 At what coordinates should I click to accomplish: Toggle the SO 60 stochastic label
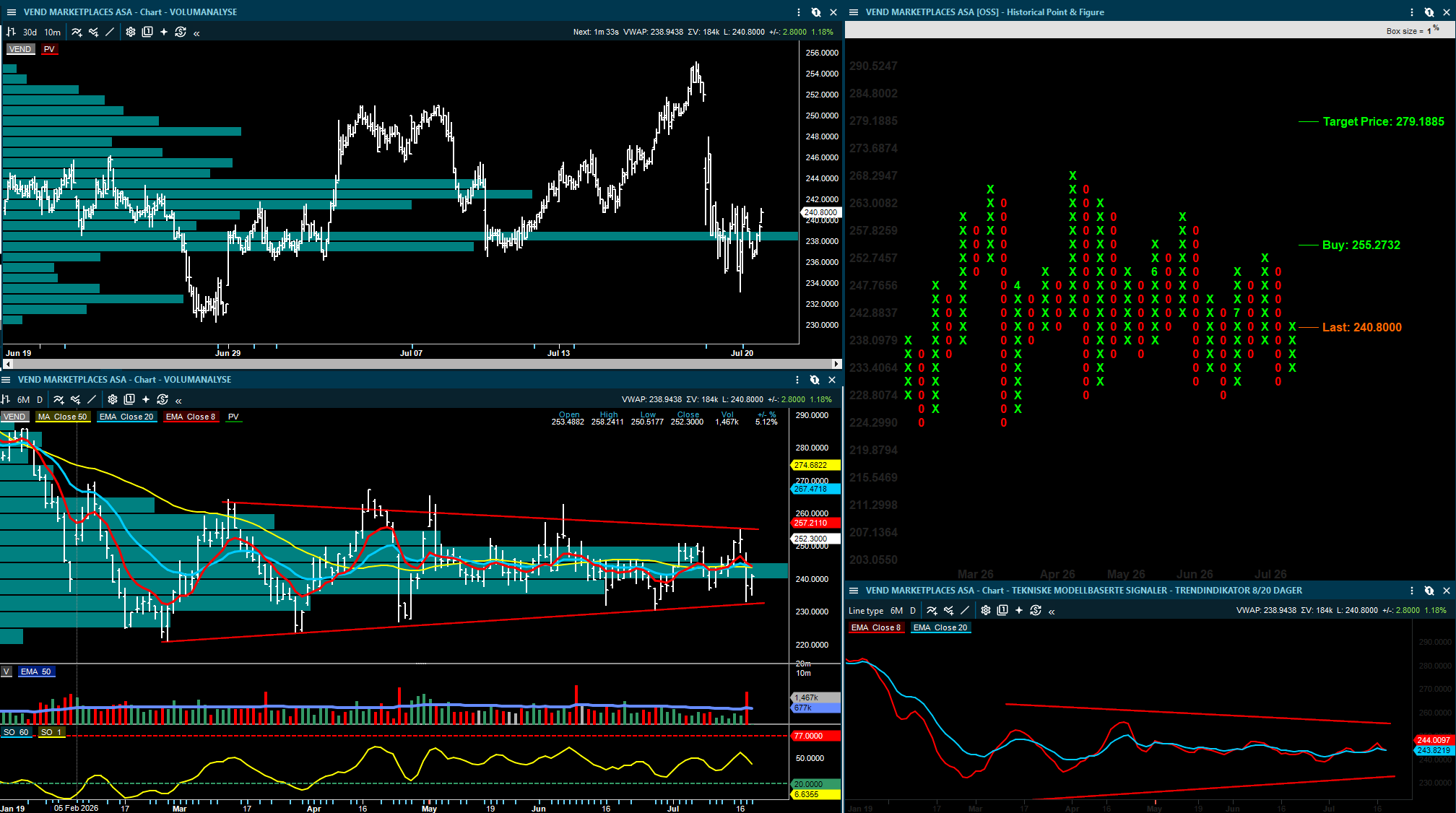(x=16, y=732)
